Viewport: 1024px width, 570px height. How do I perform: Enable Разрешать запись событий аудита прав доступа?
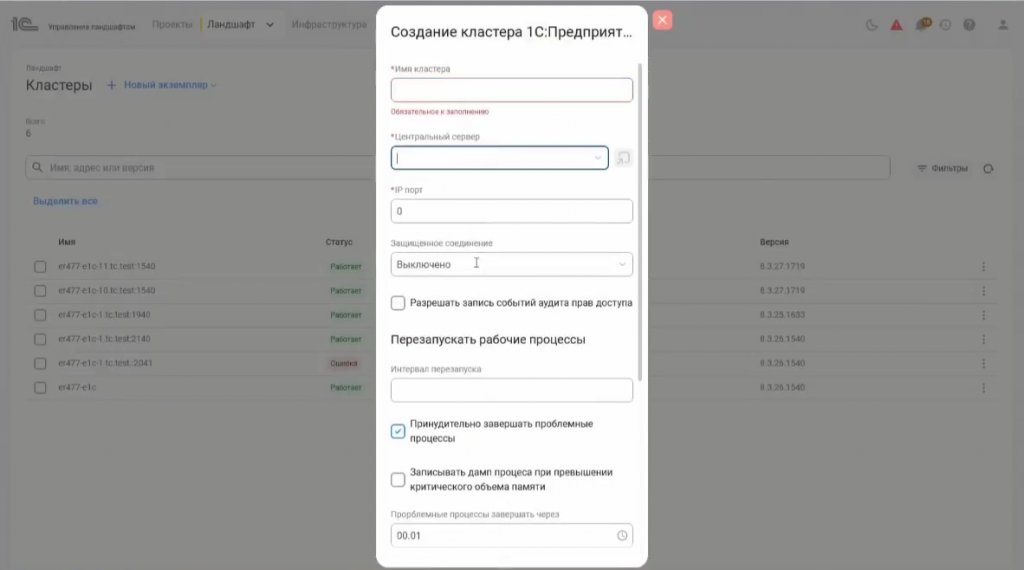[398, 303]
